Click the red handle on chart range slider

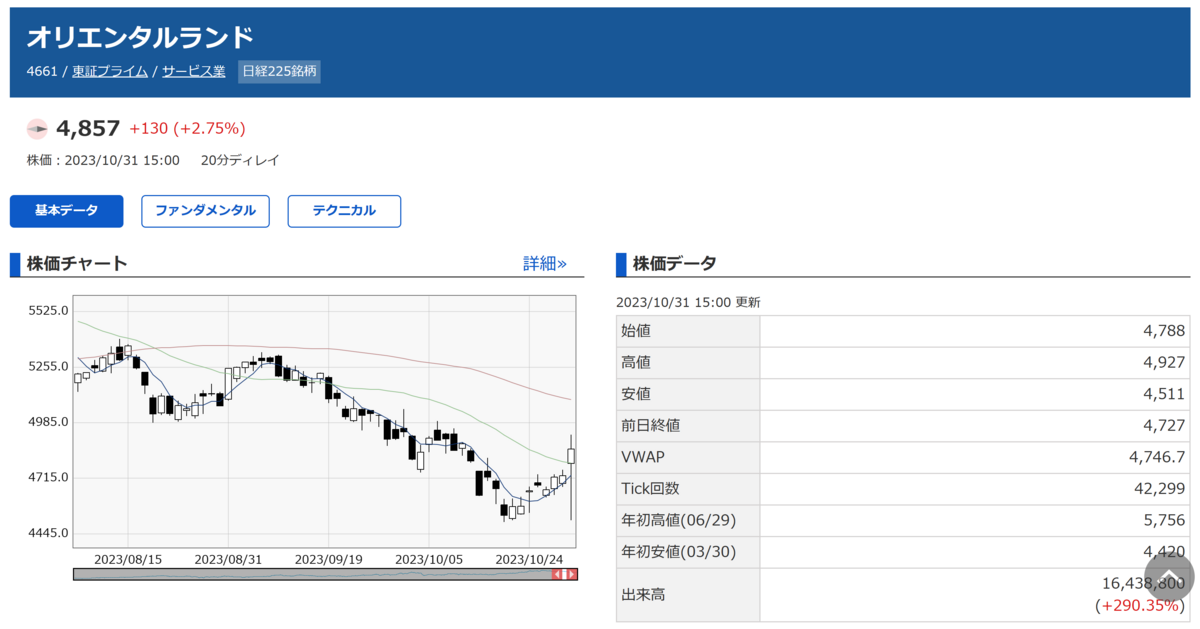pos(565,574)
